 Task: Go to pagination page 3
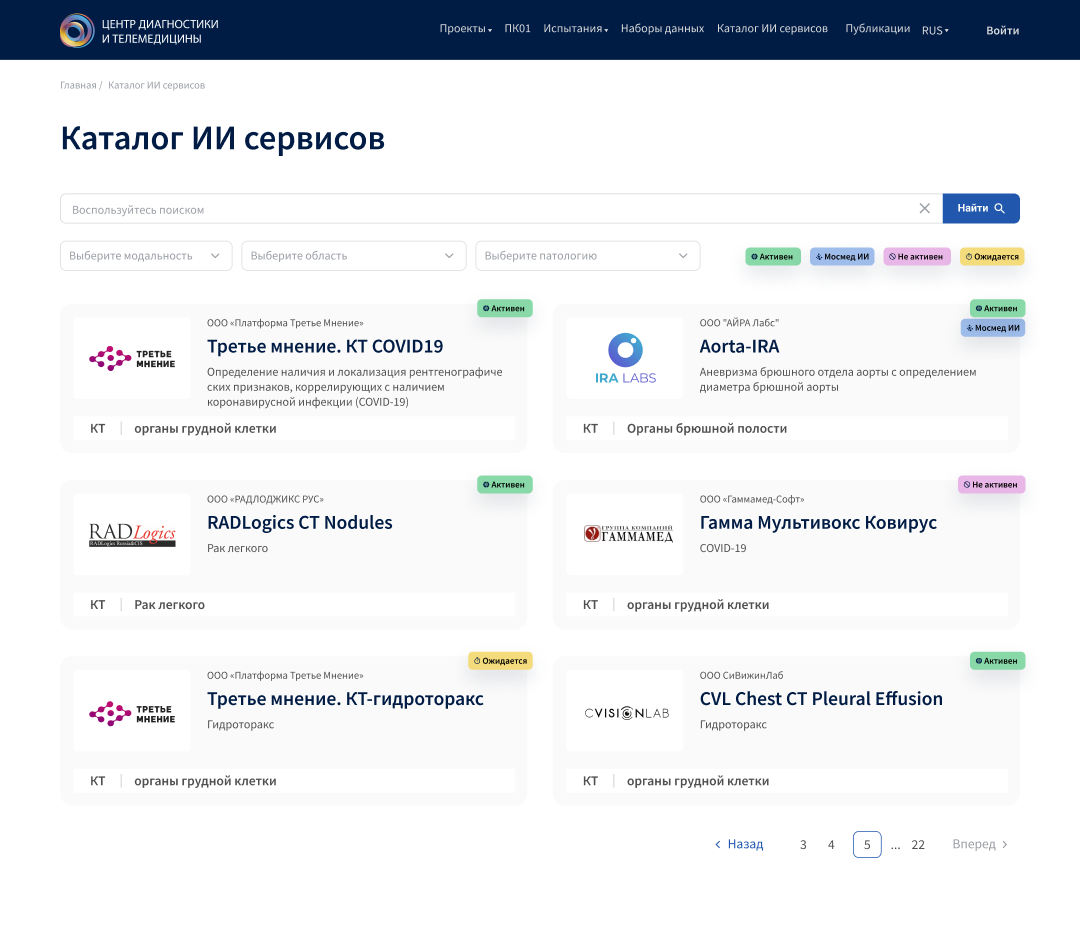click(803, 845)
